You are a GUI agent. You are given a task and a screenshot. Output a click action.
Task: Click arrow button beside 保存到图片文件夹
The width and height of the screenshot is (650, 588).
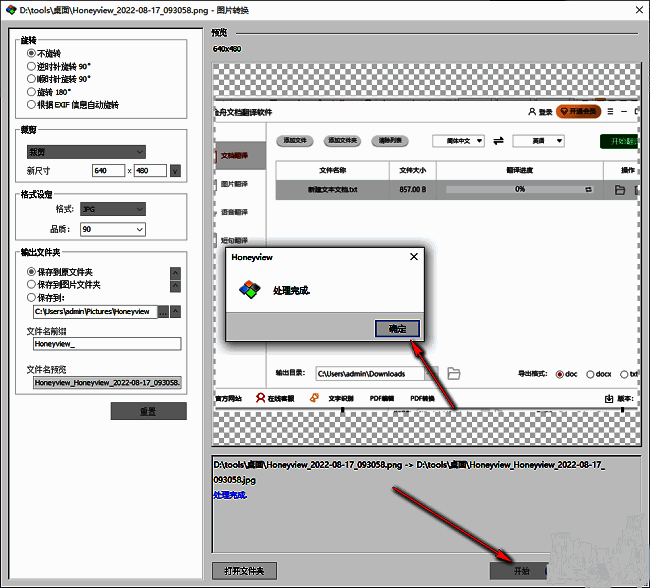176,285
